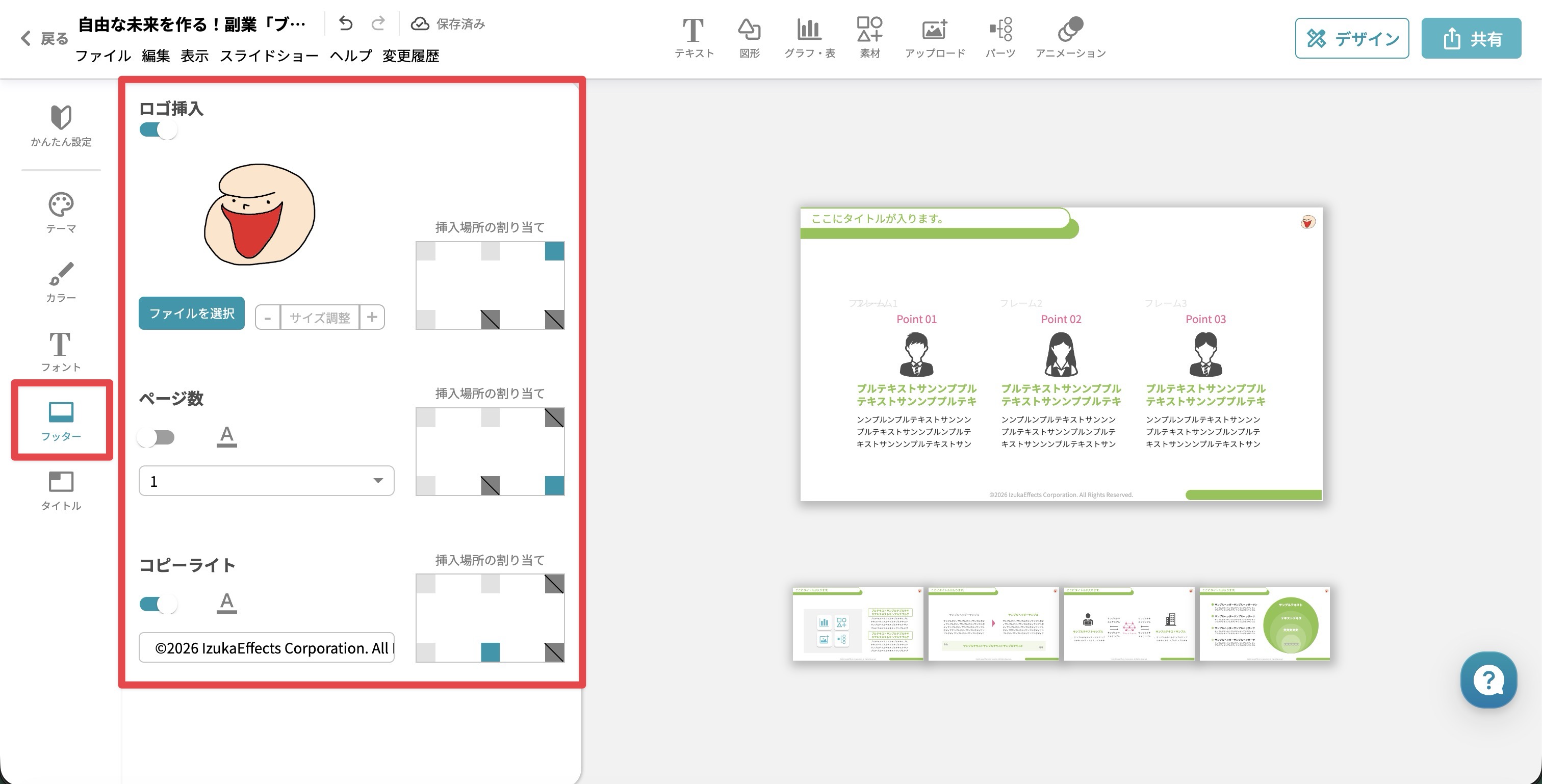Choose the text color for コピーライト

[x=226, y=603]
